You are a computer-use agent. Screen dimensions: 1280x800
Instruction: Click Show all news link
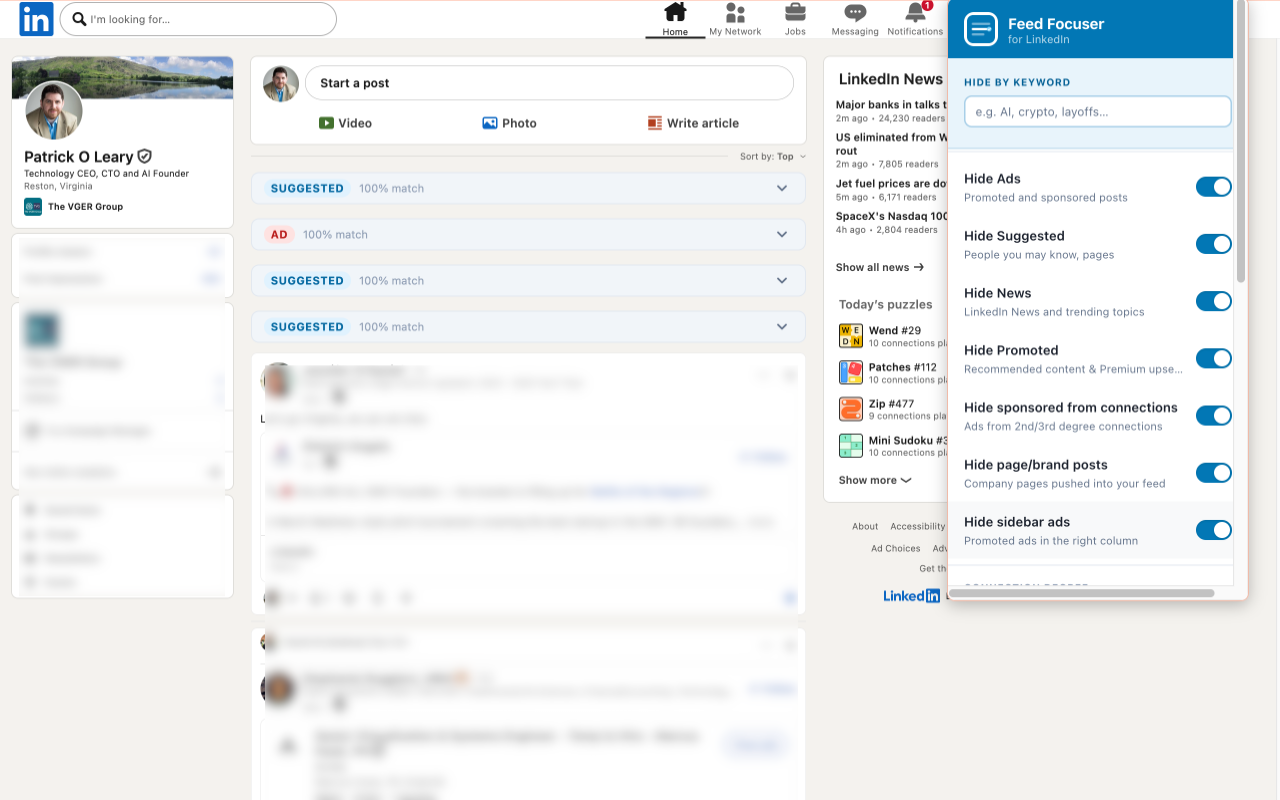point(880,267)
